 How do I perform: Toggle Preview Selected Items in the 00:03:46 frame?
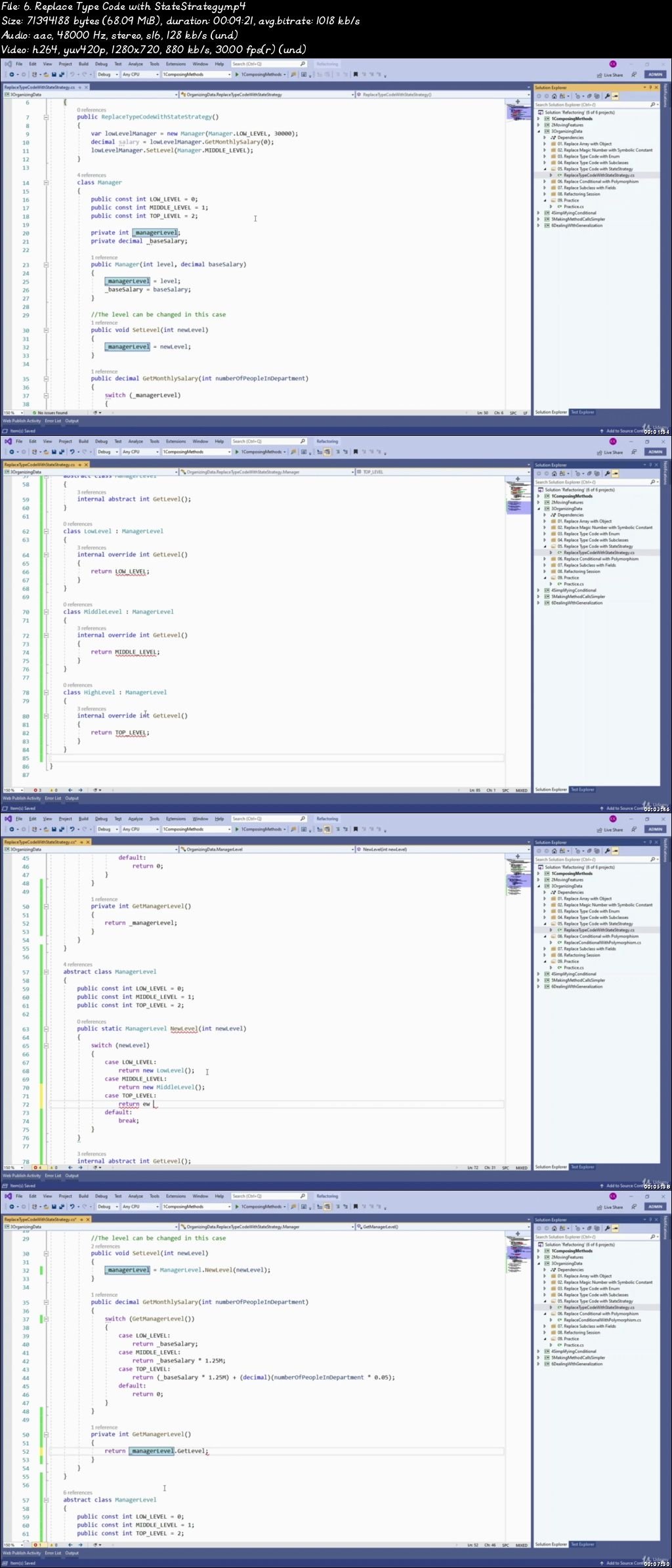point(615,474)
